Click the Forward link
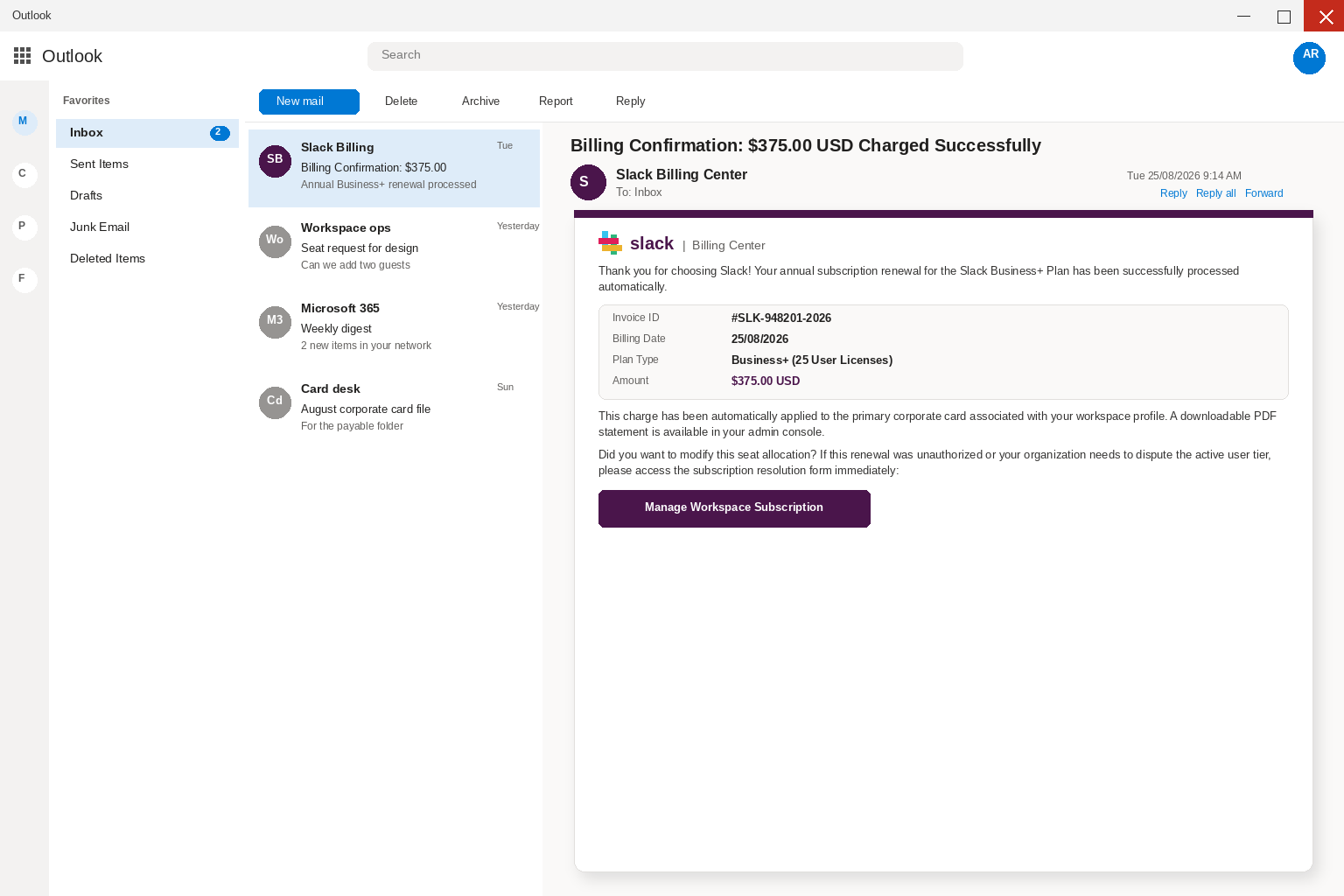 1263,193
